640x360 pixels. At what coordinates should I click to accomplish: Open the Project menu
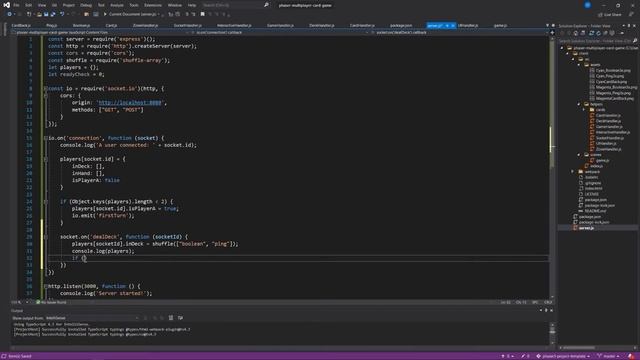coord(69,5)
